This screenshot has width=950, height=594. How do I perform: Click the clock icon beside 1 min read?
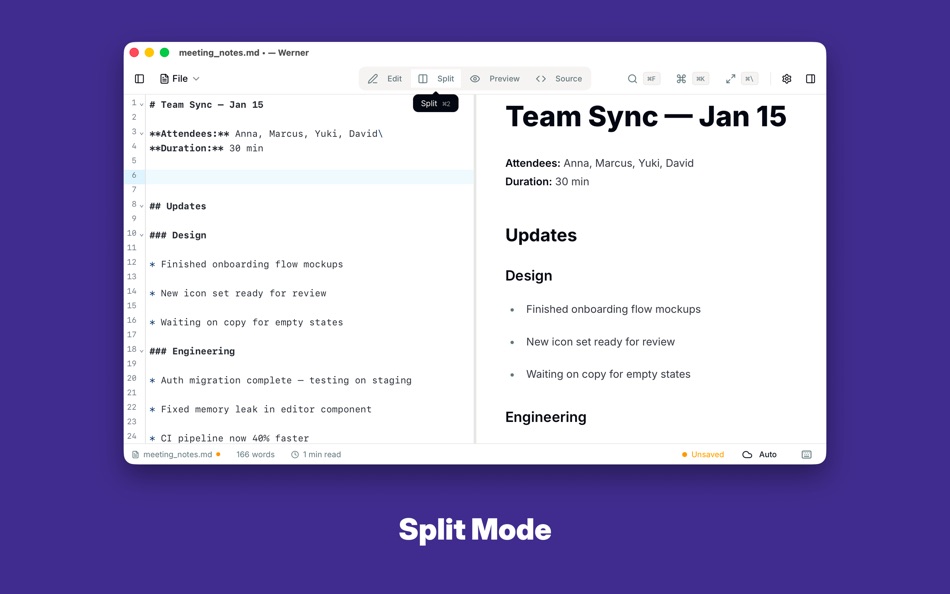tap(295, 455)
